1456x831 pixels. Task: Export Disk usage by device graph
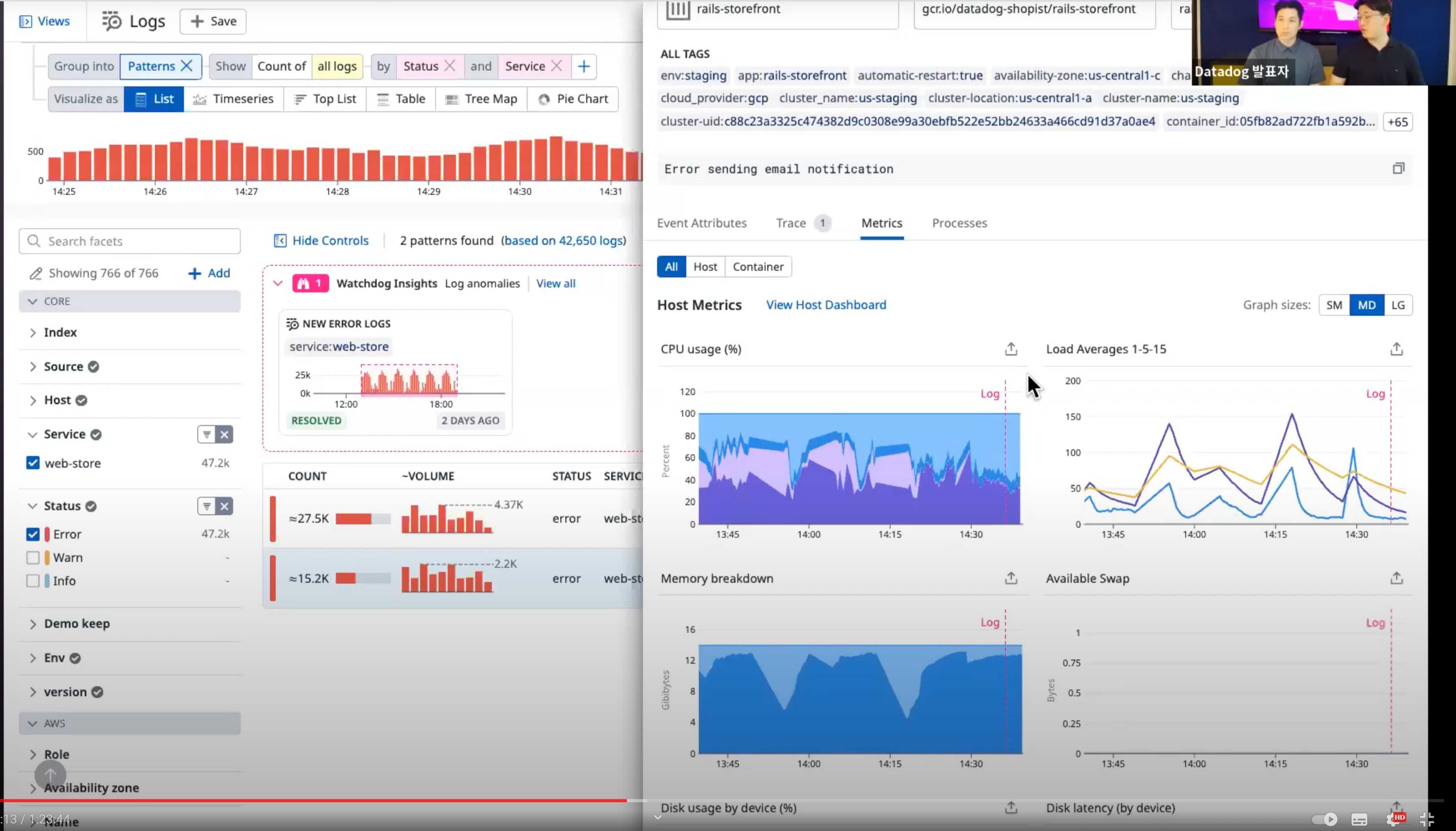coord(1011,808)
